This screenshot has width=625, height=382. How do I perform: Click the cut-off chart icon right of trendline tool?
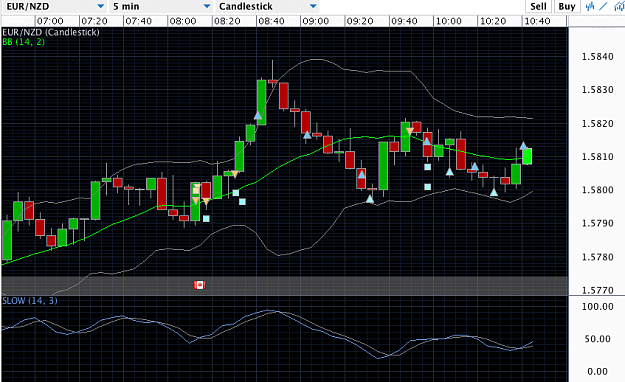(x=619, y=6)
